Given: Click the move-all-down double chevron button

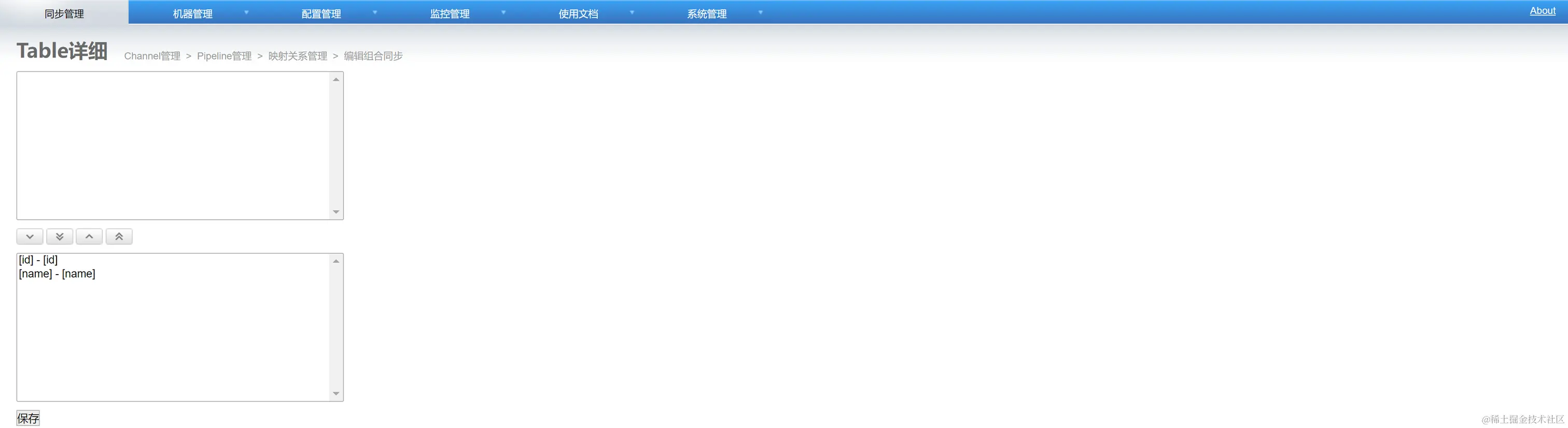Looking at the screenshot, I should pos(60,236).
